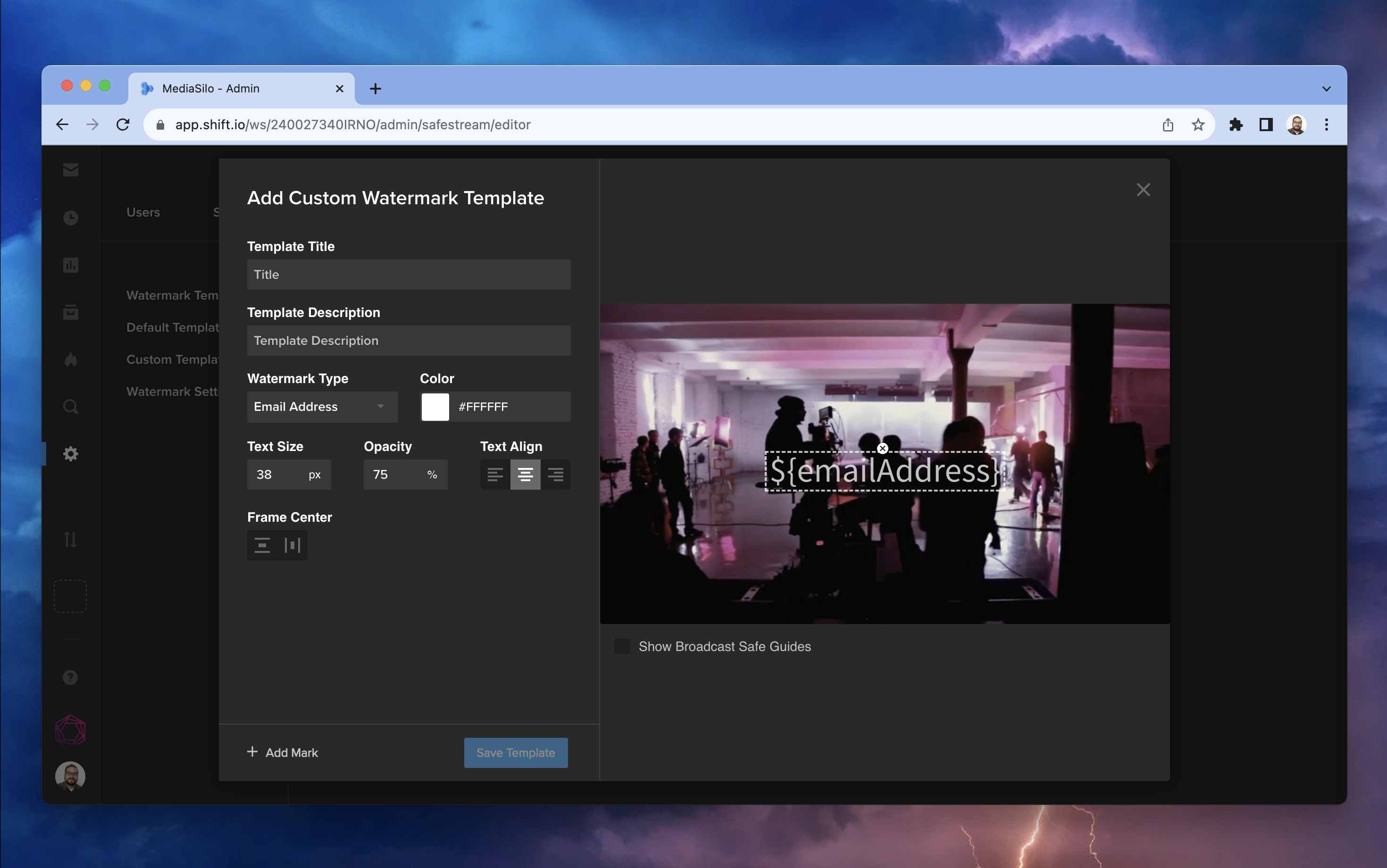
Task: Click Save Template button
Action: [x=516, y=752]
